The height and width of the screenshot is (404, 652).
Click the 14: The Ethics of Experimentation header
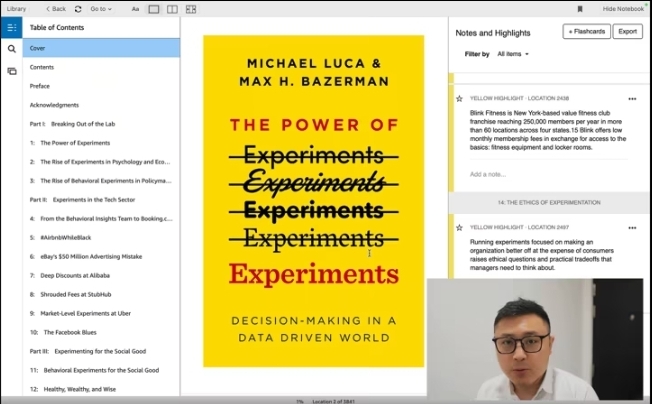pyautogui.click(x=549, y=202)
